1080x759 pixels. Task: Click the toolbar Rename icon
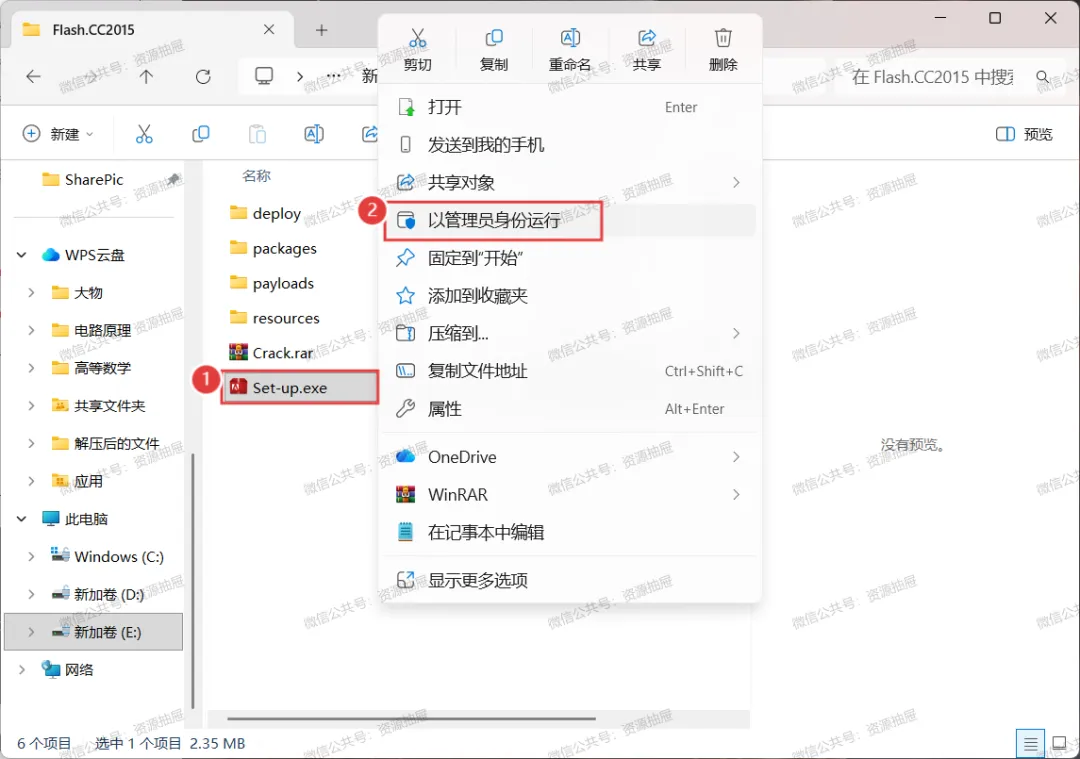click(x=314, y=134)
